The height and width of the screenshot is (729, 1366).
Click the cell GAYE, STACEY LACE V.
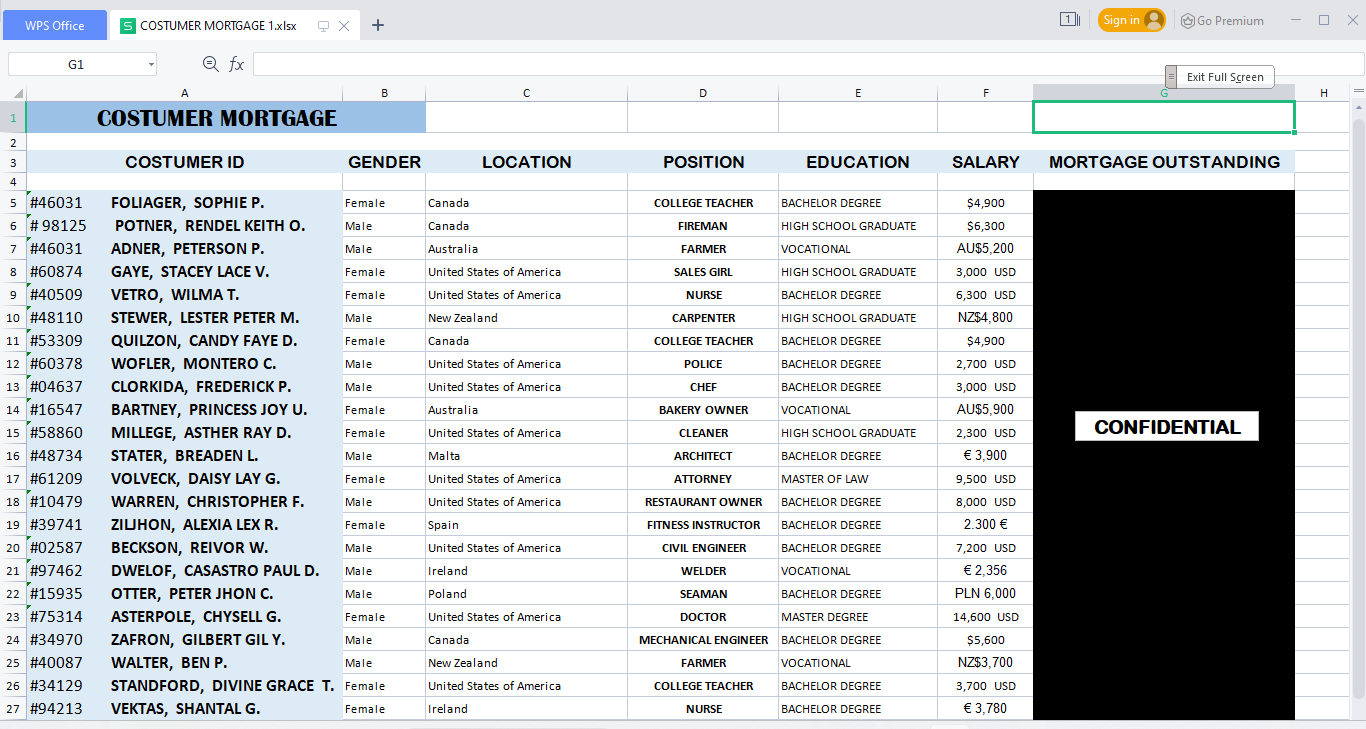click(184, 272)
